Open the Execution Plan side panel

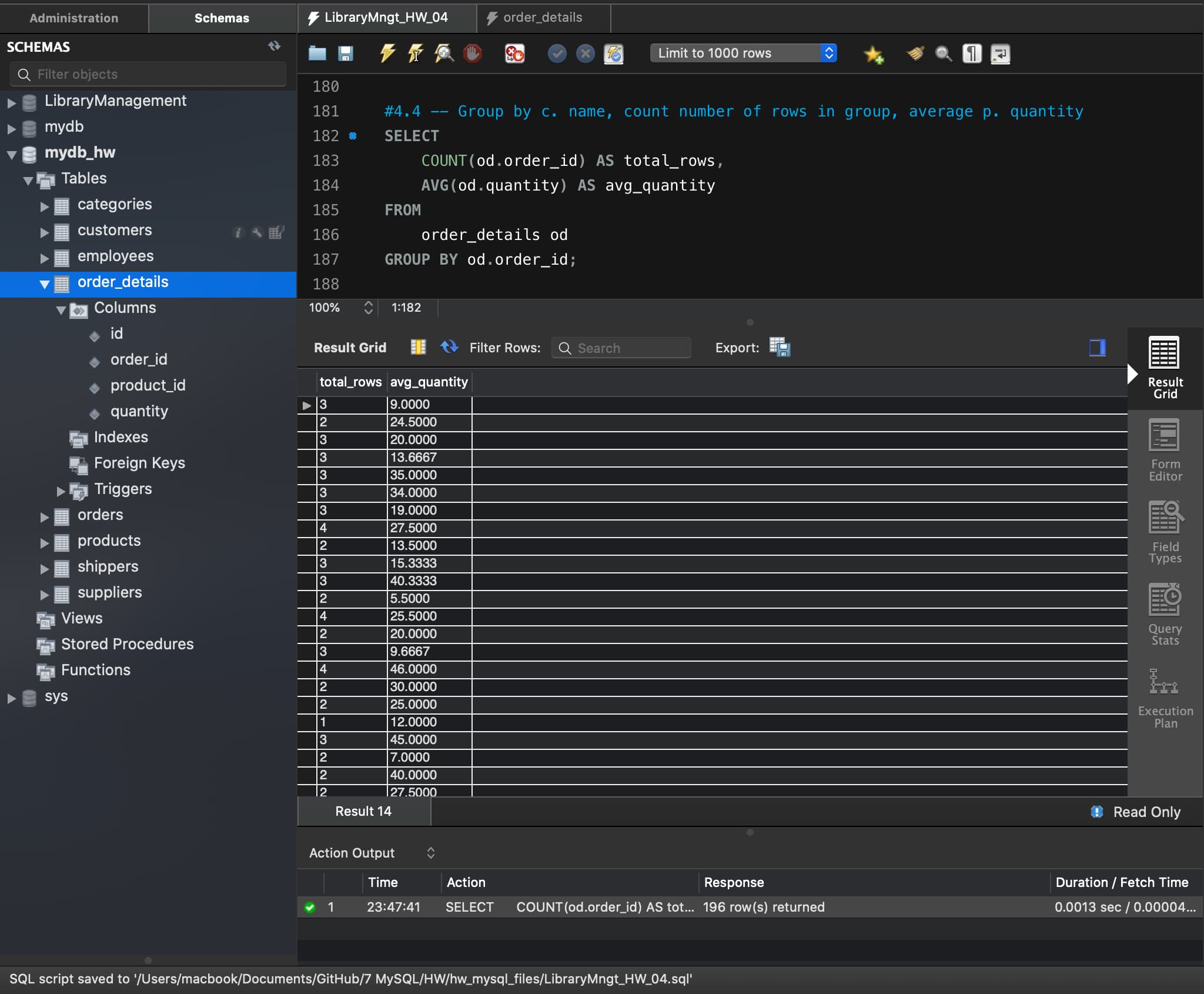[x=1165, y=699]
